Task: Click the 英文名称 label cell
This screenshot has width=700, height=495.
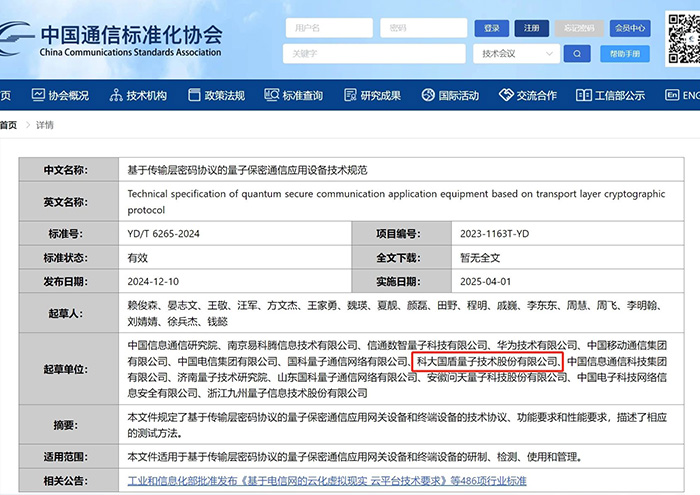Action: coord(69,201)
